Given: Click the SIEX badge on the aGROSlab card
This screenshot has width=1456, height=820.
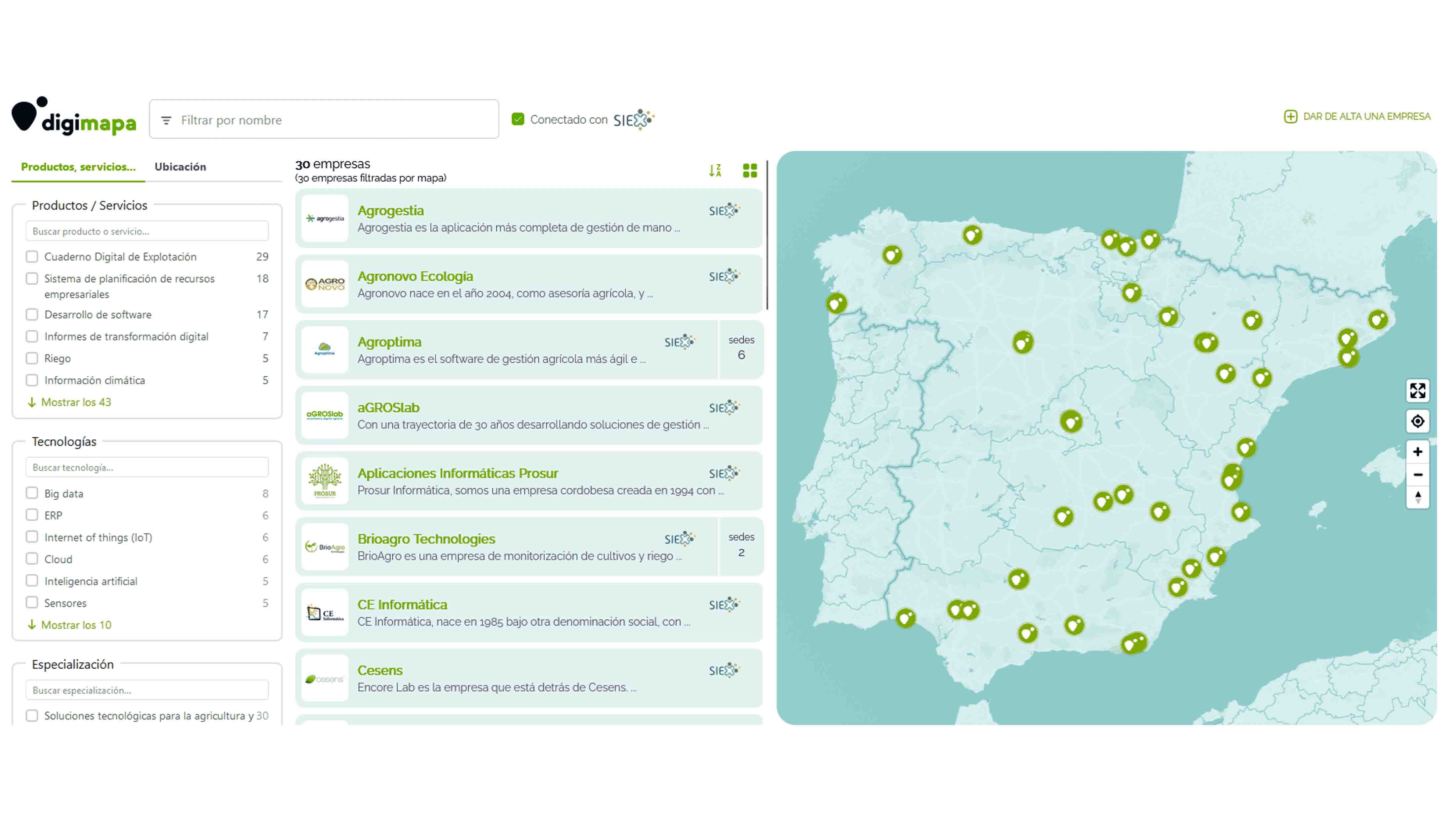Looking at the screenshot, I should pyautogui.click(x=725, y=407).
